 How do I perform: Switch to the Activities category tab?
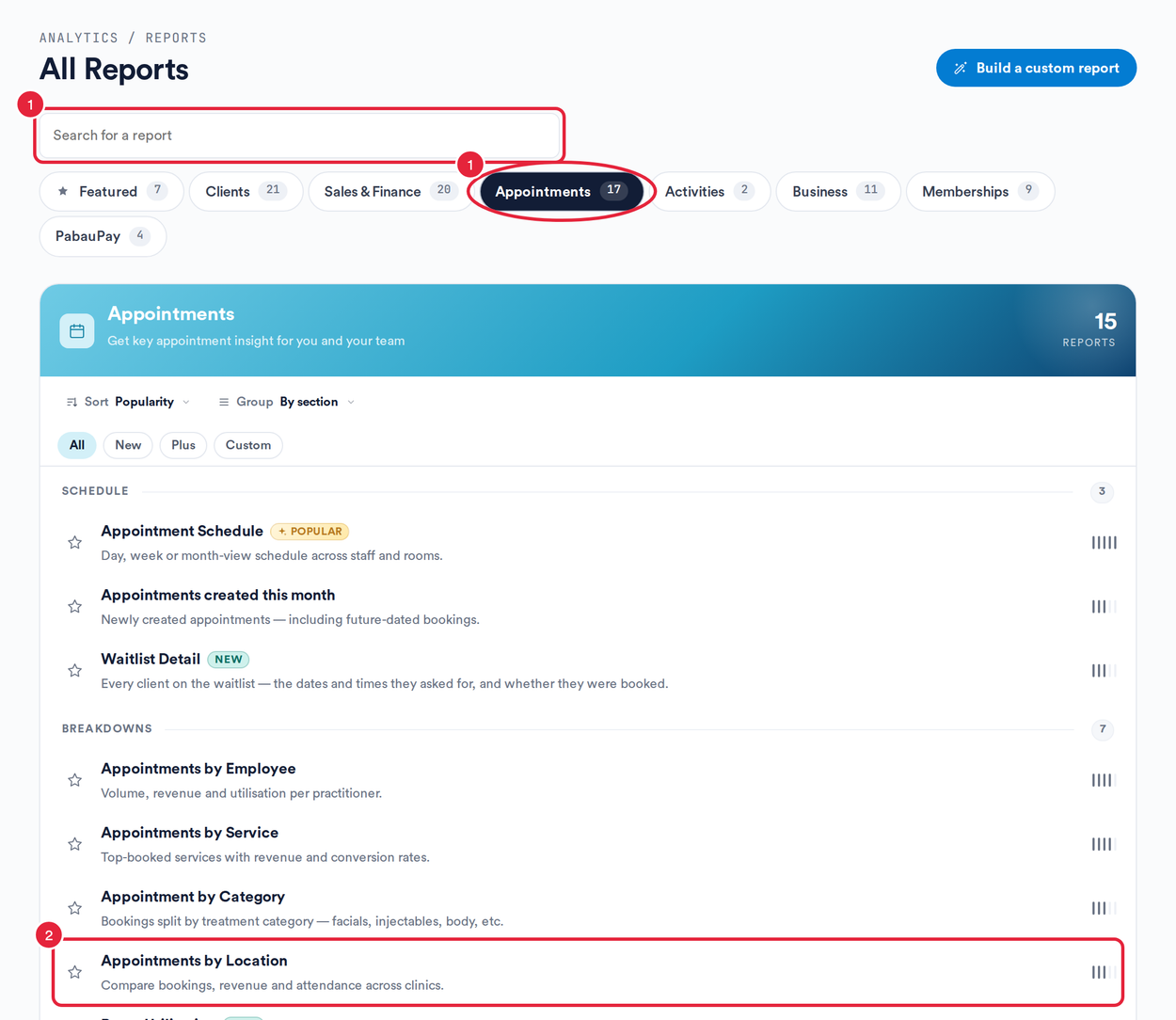[710, 191]
